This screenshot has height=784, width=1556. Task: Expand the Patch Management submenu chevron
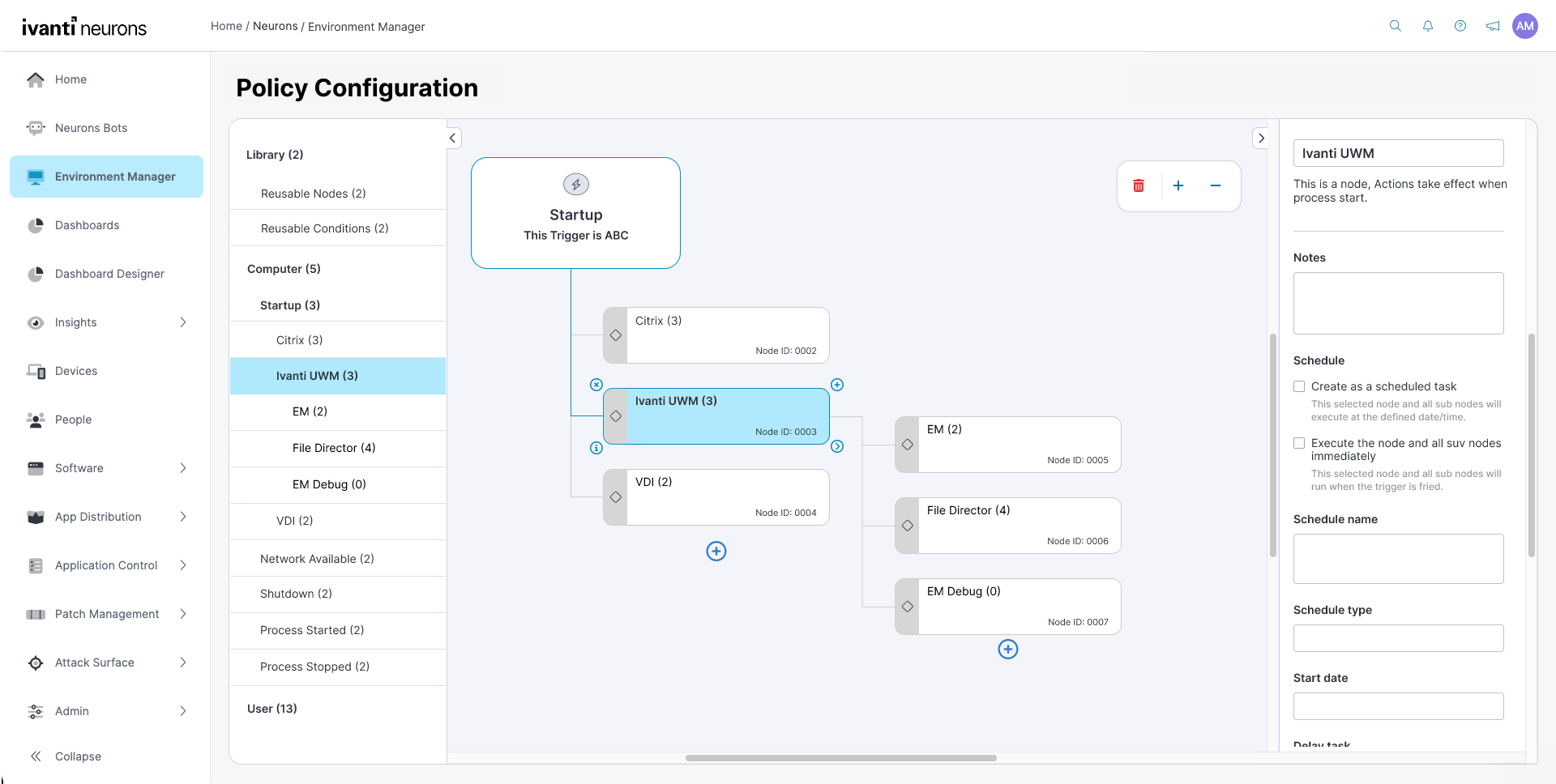point(183,614)
